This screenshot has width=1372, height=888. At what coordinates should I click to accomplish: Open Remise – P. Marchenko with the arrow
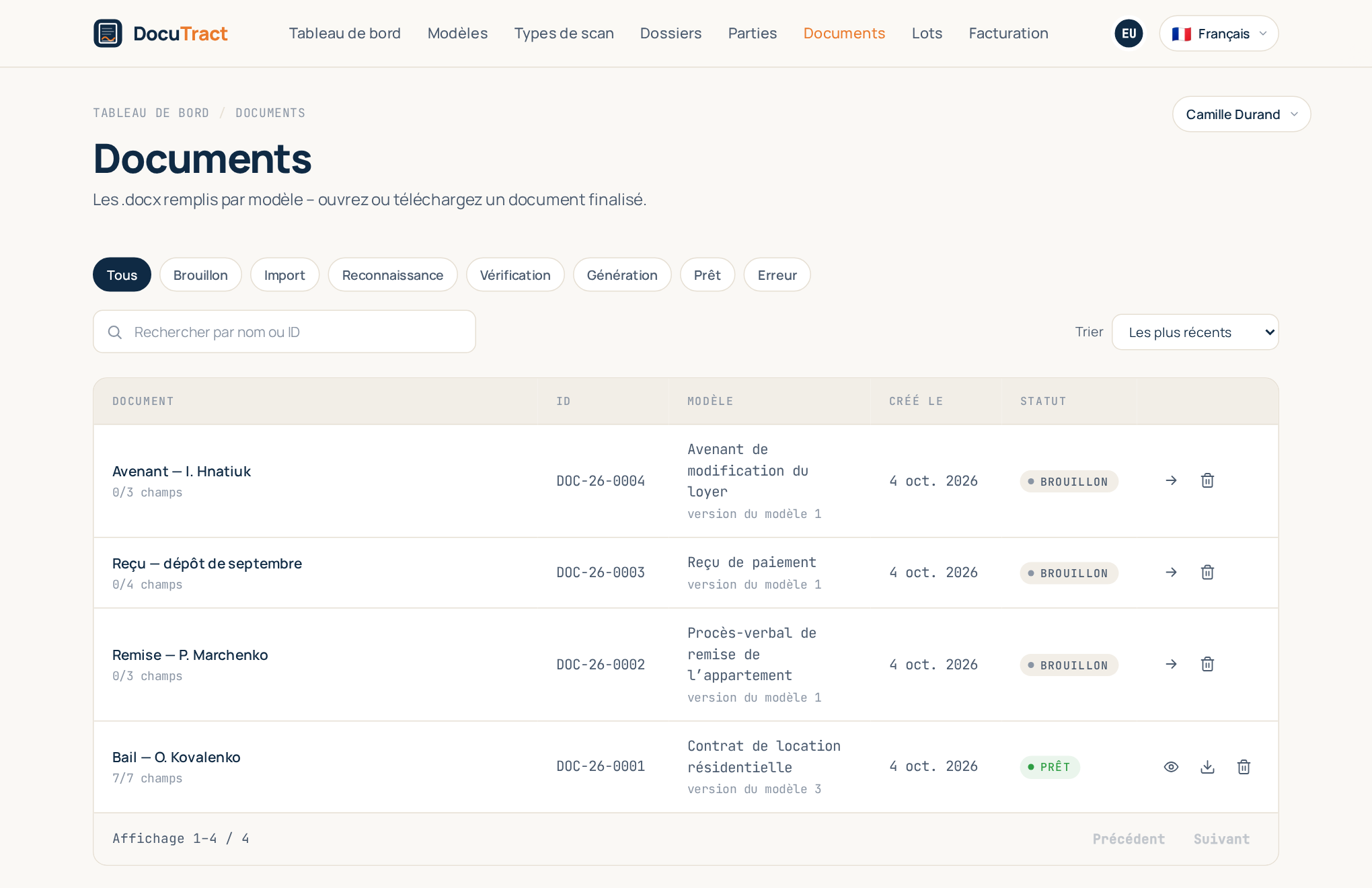[x=1171, y=665]
